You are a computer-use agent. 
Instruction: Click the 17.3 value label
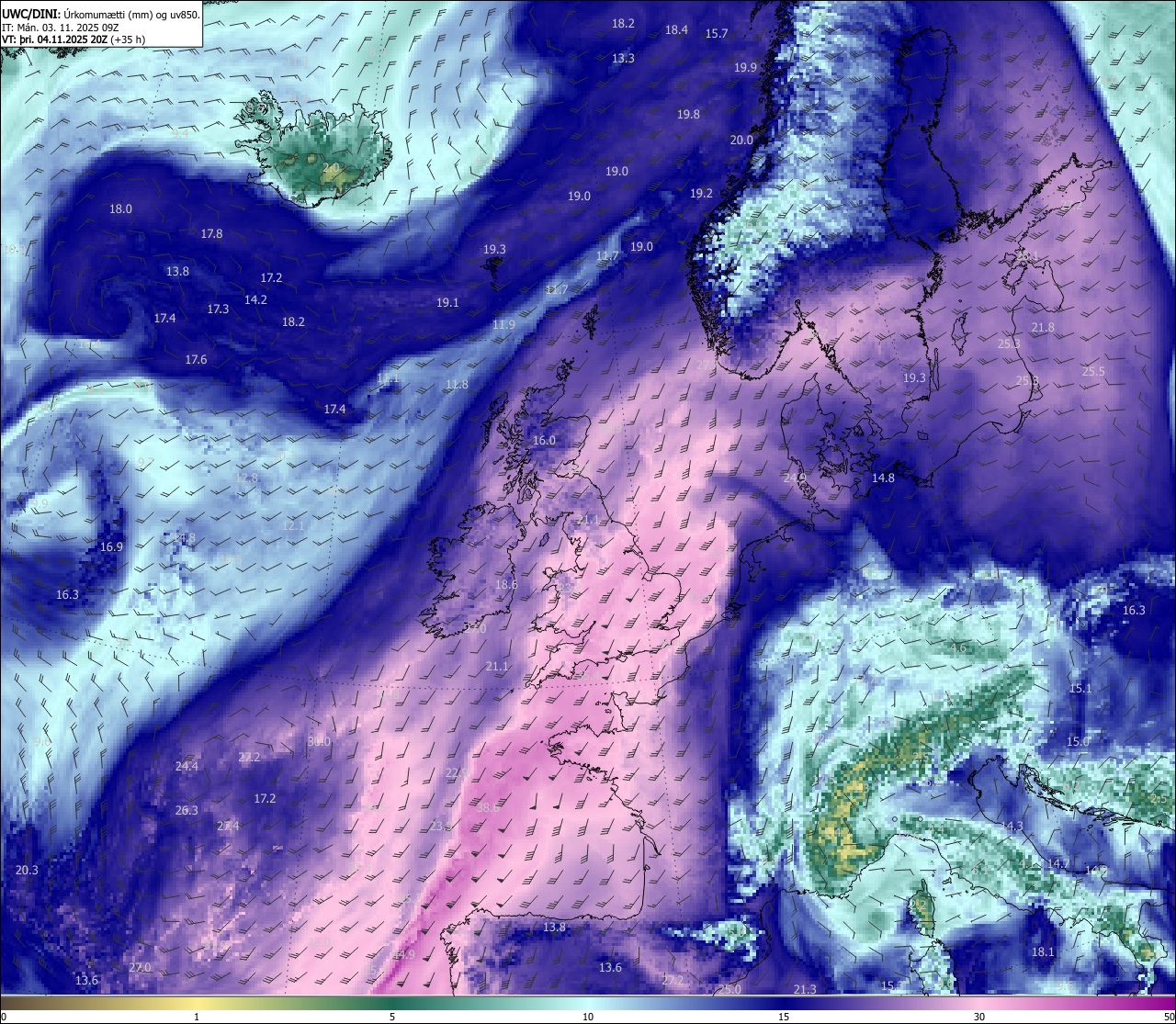click(218, 309)
